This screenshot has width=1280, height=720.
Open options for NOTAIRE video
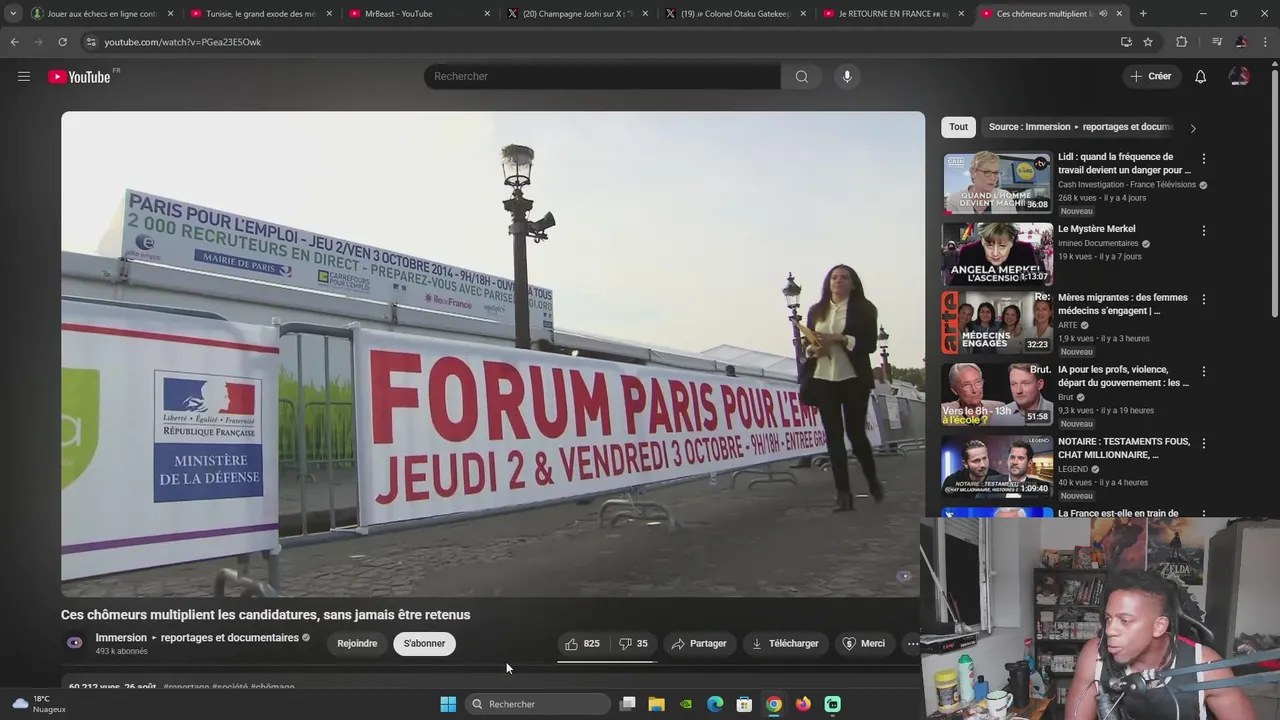click(1203, 443)
